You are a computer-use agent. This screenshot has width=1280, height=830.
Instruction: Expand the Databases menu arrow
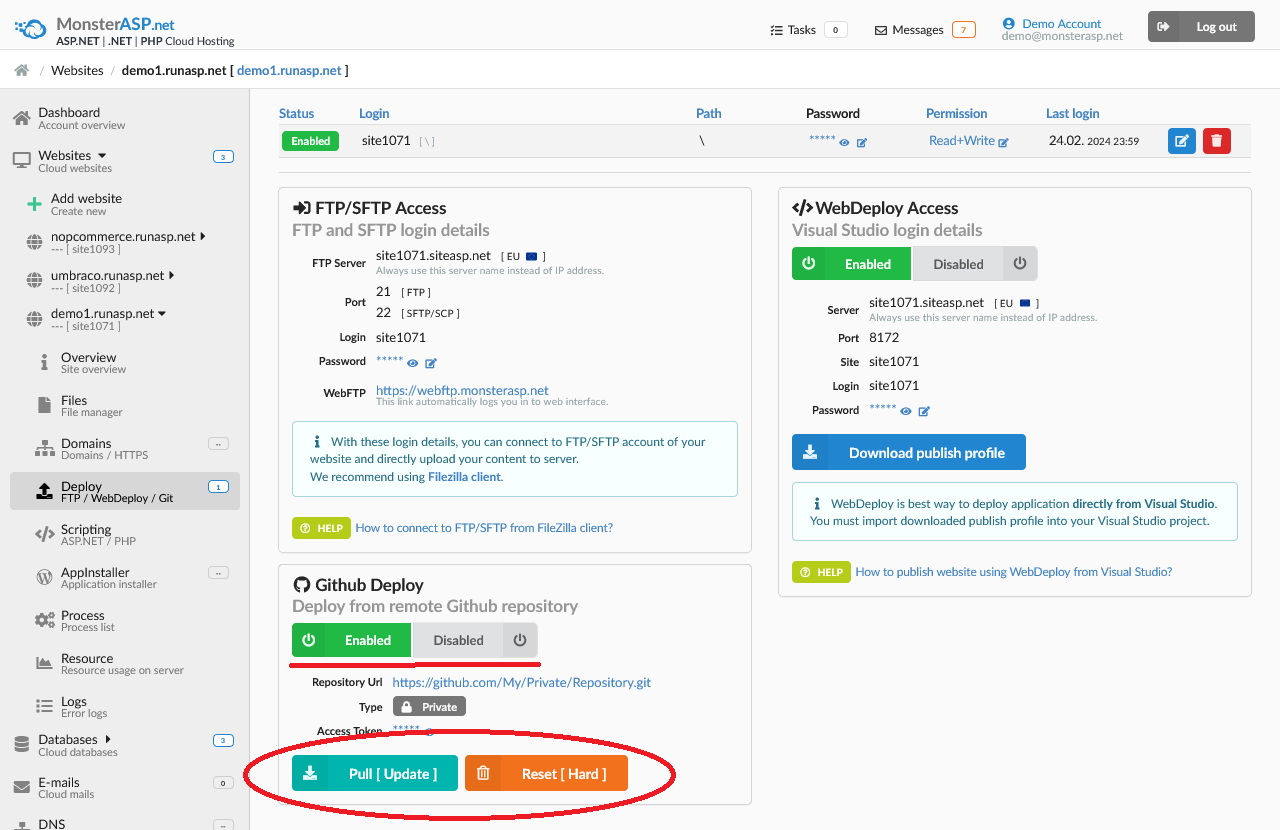tap(107, 739)
